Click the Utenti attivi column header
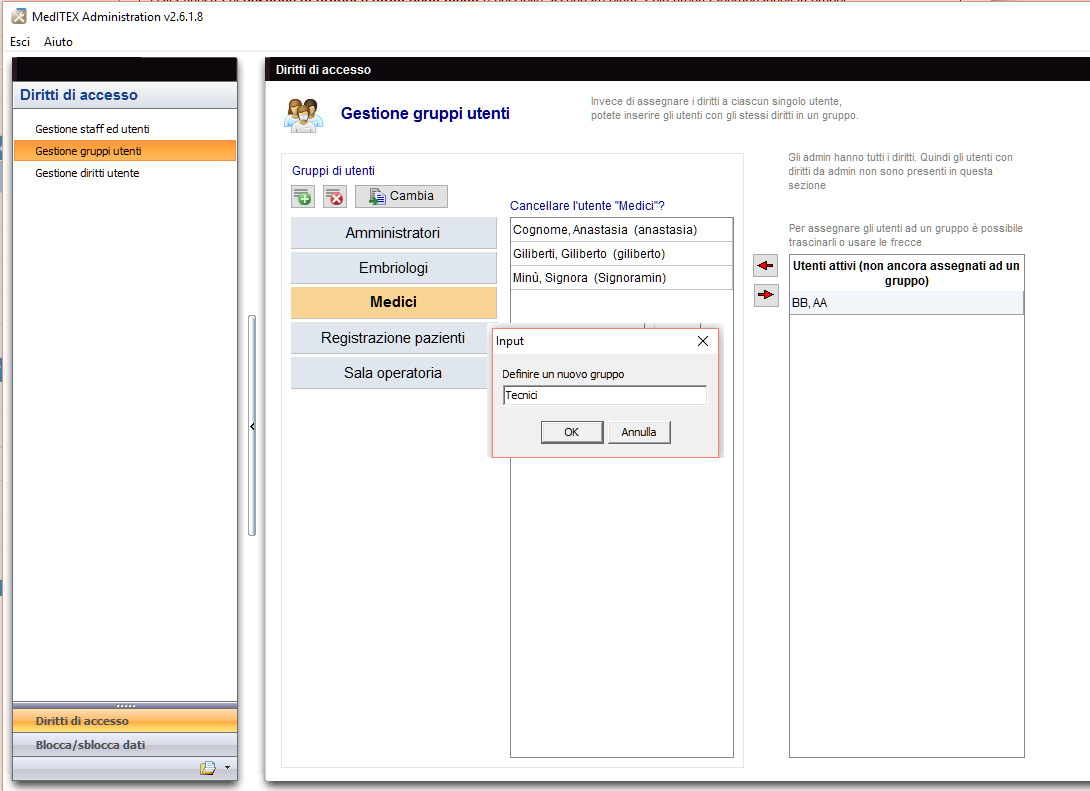Image resolution: width=1090 pixels, height=791 pixels. point(906,273)
